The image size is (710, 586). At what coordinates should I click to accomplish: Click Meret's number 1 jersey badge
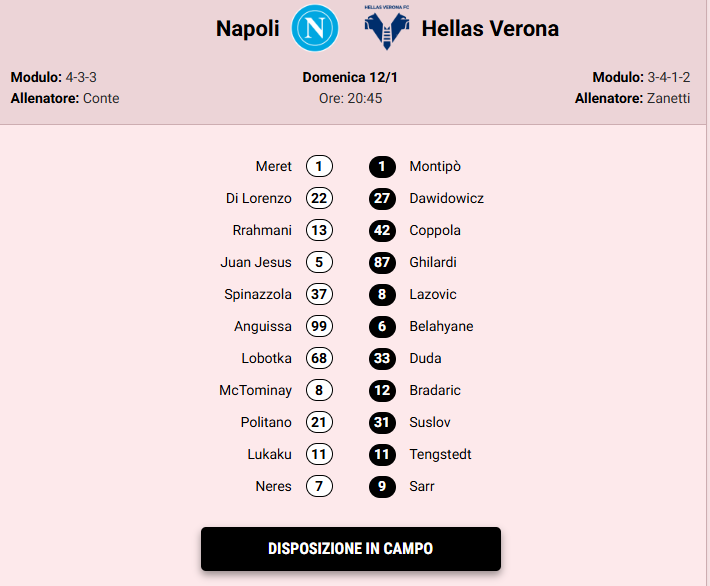[319, 167]
